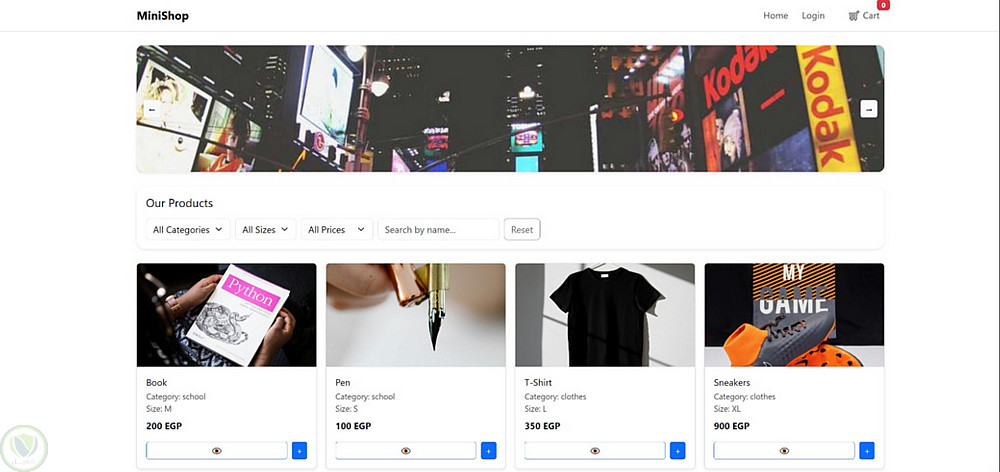Expand the All Categories dropdown

(188, 230)
